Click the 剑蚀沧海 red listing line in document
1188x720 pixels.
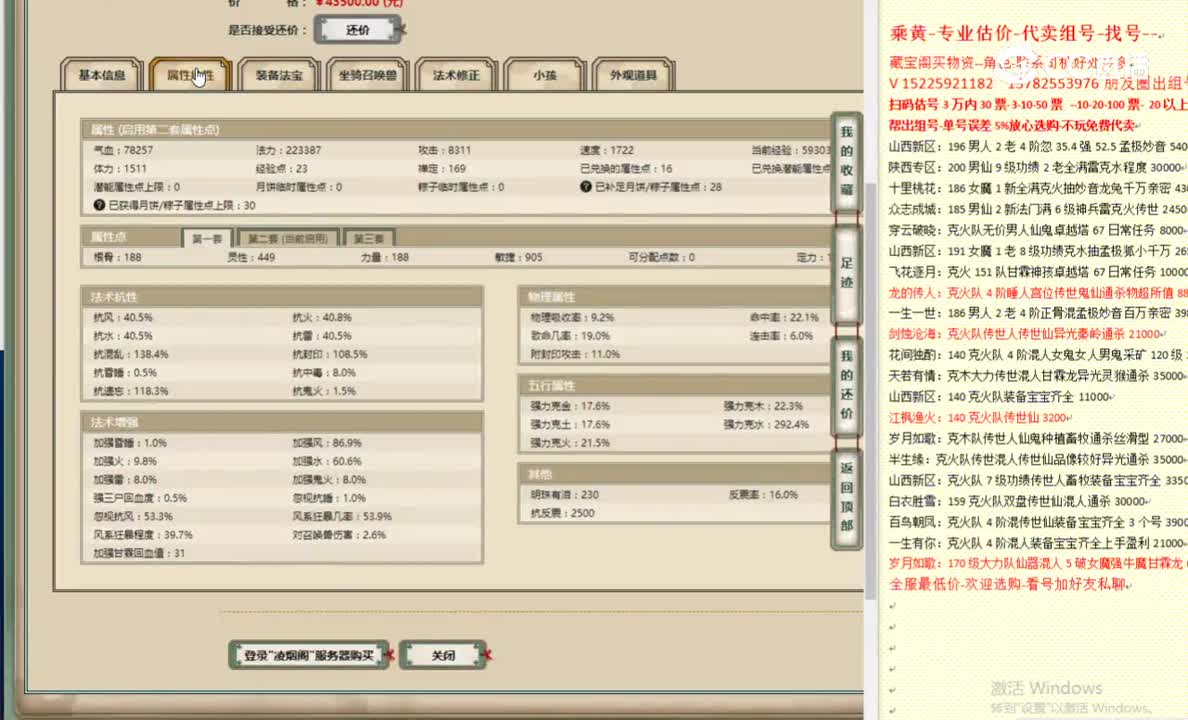[1025, 334]
